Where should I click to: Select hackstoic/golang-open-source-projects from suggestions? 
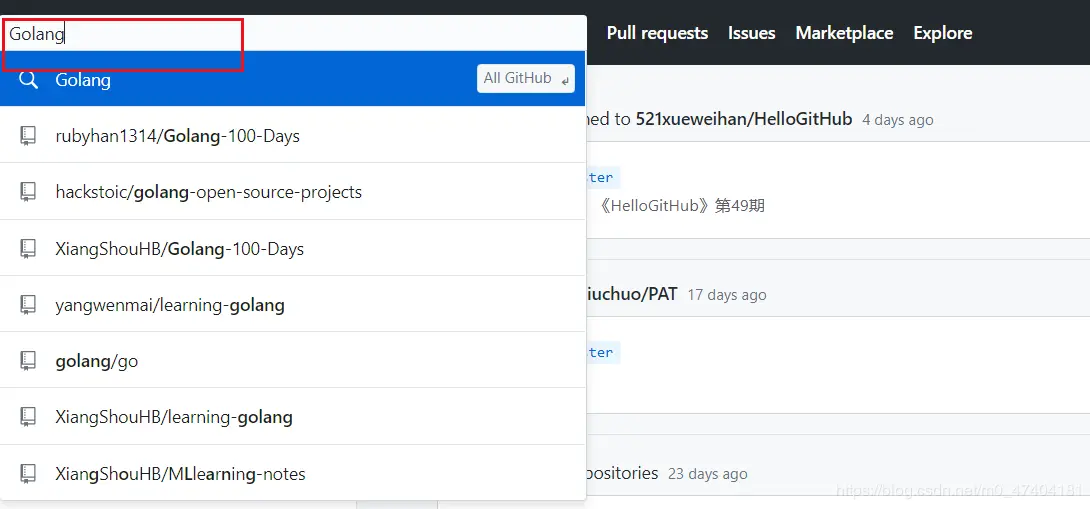[x=209, y=192]
